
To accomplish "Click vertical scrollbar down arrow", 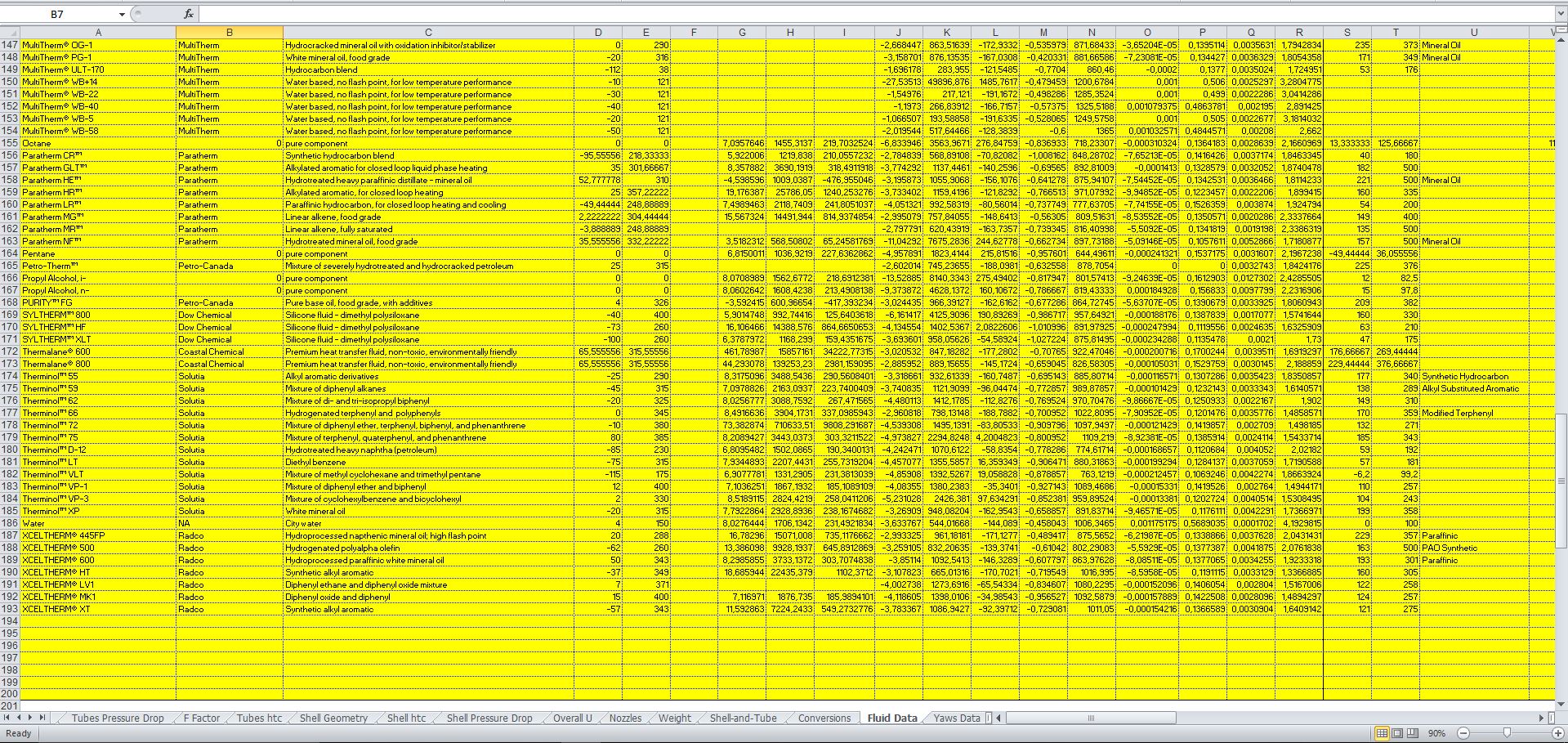I will (x=1561, y=705).
